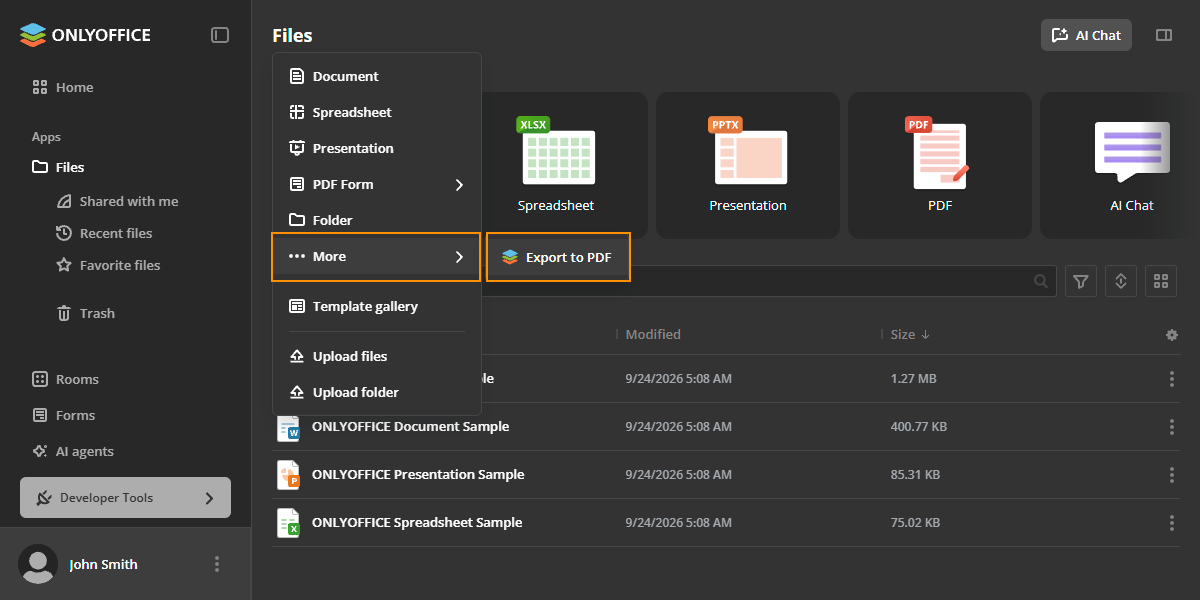Create a new Document from menu

pos(377,76)
